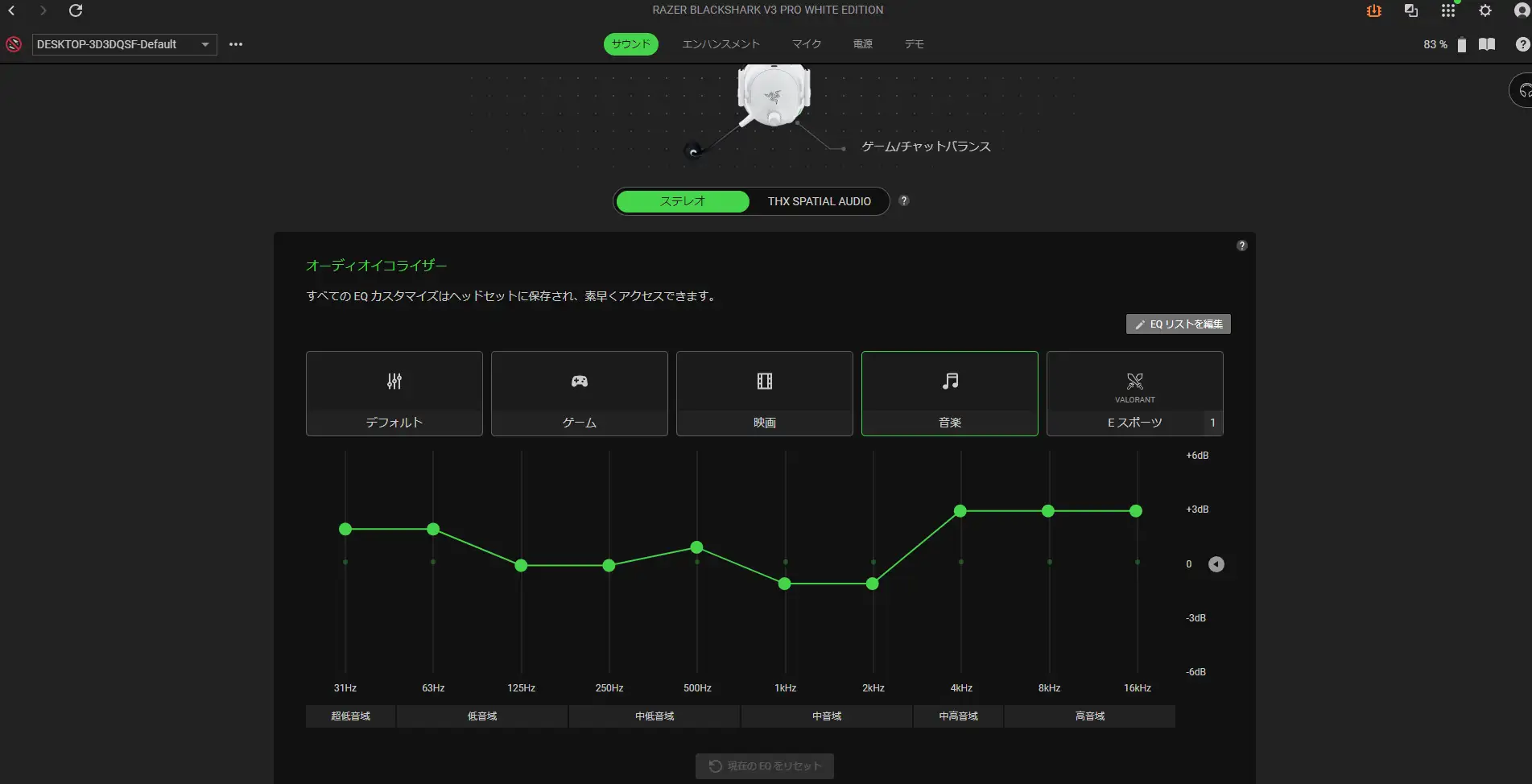Click the 高音域 range label
Screen dimensions: 1532x784
[1090, 716]
